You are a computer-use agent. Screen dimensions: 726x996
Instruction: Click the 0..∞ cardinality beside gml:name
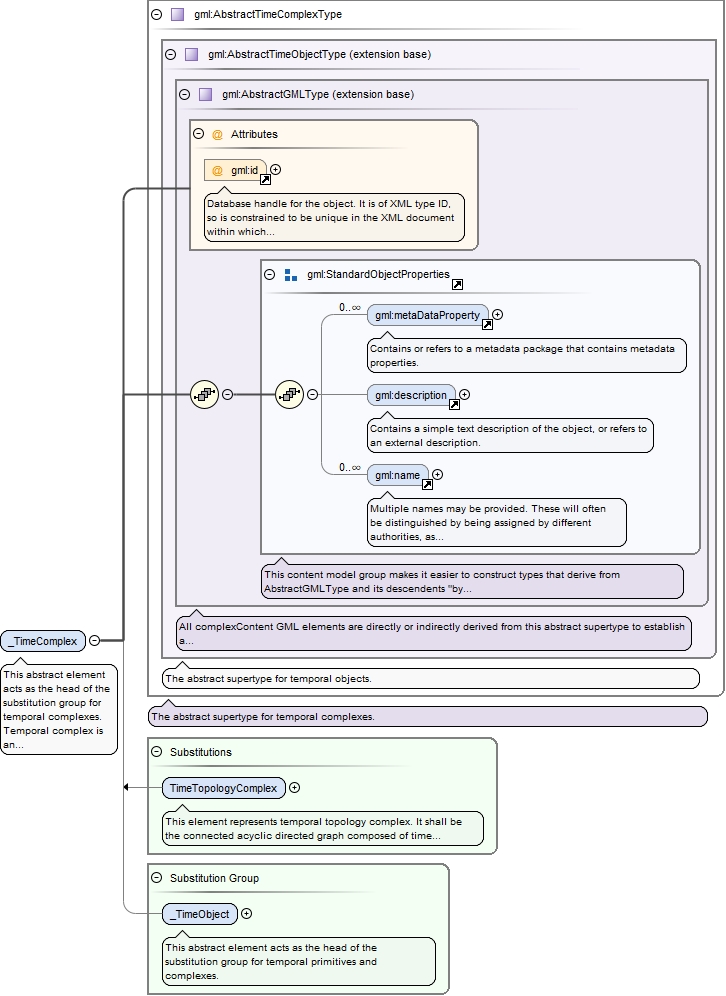coord(349,468)
